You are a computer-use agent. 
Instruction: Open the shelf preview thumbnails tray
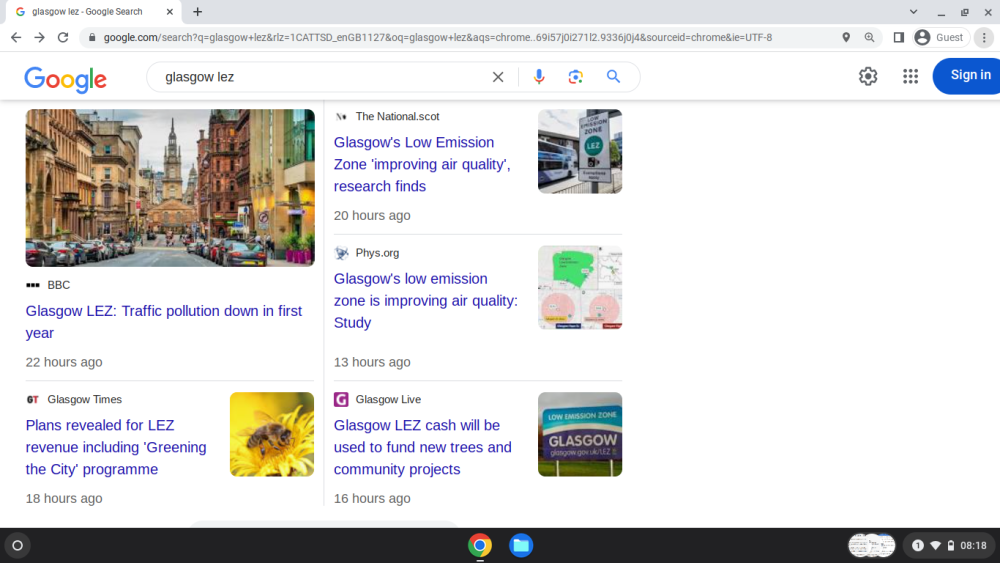[x=872, y=546]
